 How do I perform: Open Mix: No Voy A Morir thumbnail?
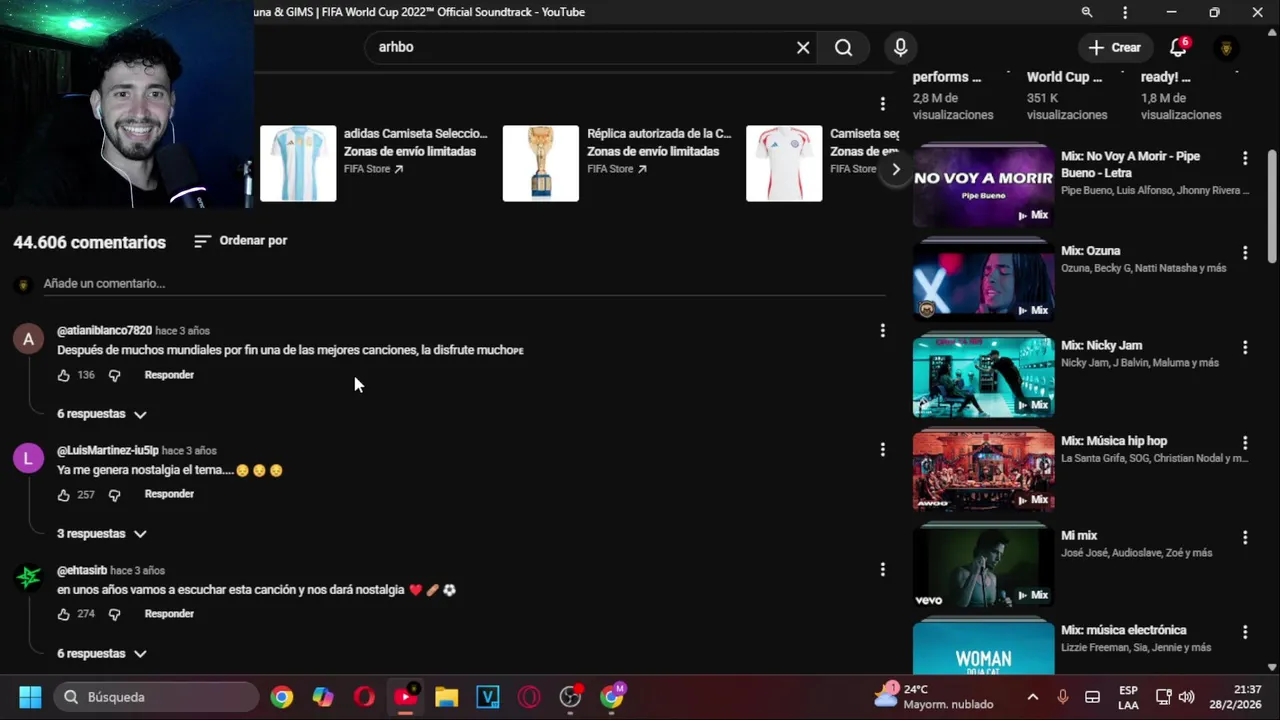point(984,187)
